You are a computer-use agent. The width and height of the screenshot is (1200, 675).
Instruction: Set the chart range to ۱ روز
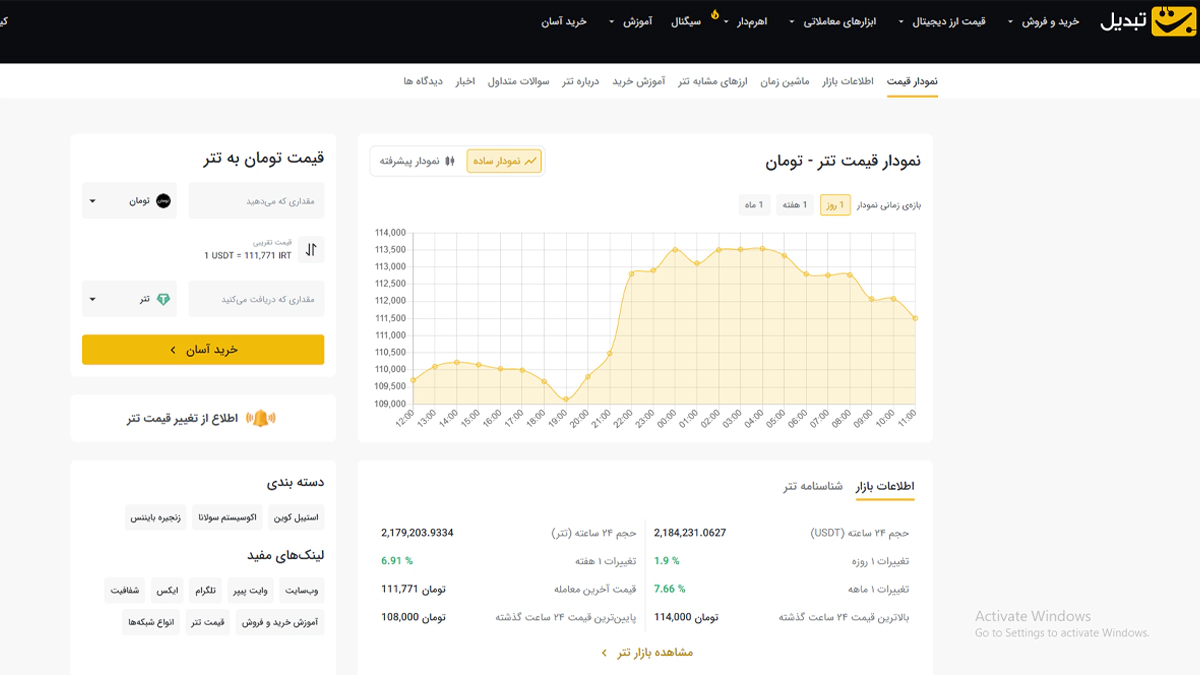(835, 205)
